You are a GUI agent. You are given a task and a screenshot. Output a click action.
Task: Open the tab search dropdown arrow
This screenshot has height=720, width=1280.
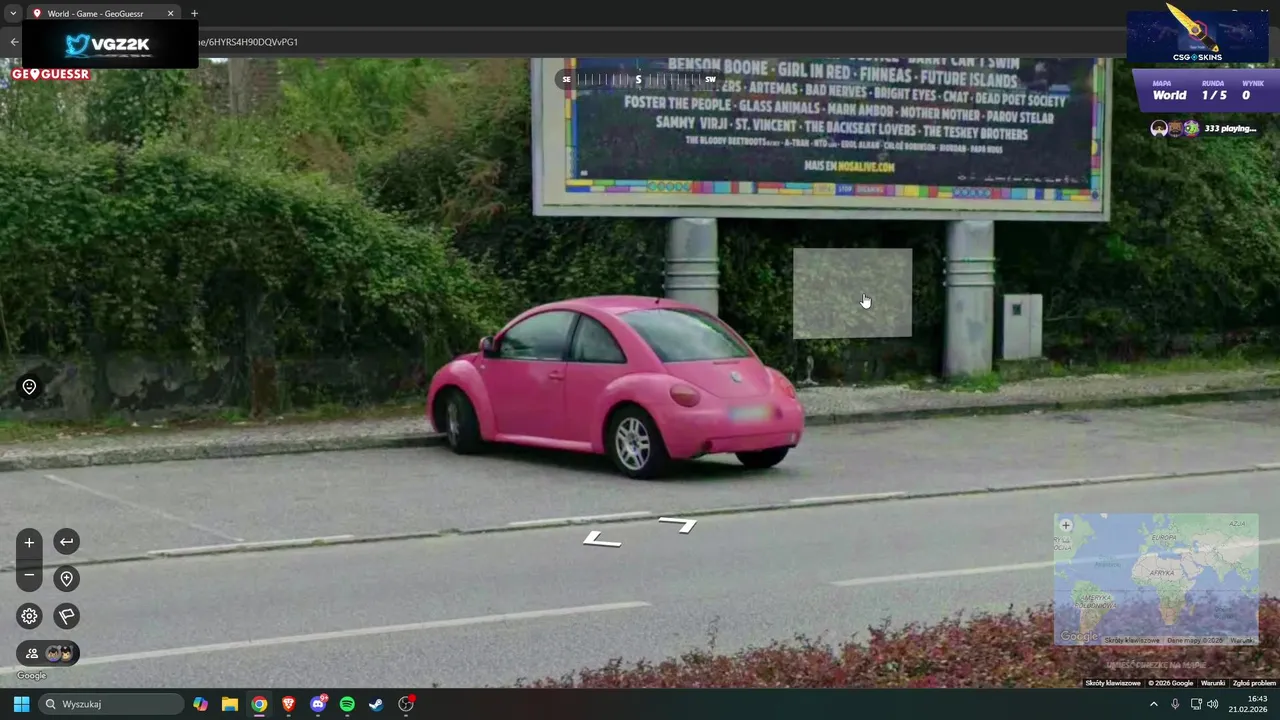(x=13, y=13)
